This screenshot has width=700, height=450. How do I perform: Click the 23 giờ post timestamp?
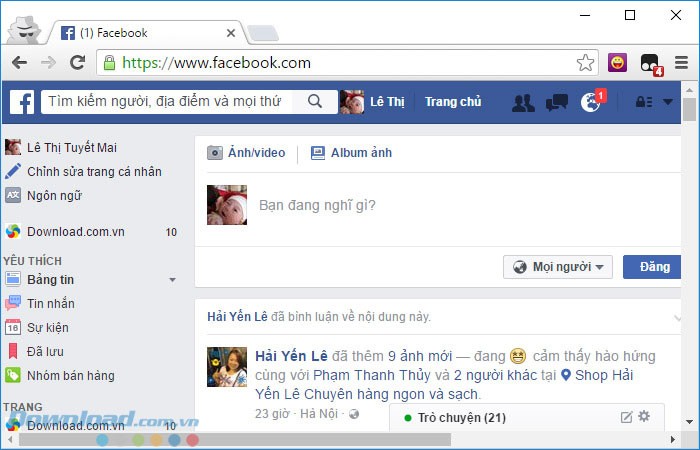tap(272, 414)
